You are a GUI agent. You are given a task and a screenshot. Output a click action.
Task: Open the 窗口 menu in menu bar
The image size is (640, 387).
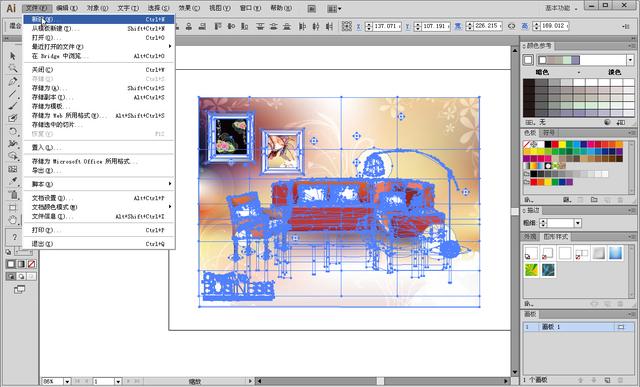point(250,8)
